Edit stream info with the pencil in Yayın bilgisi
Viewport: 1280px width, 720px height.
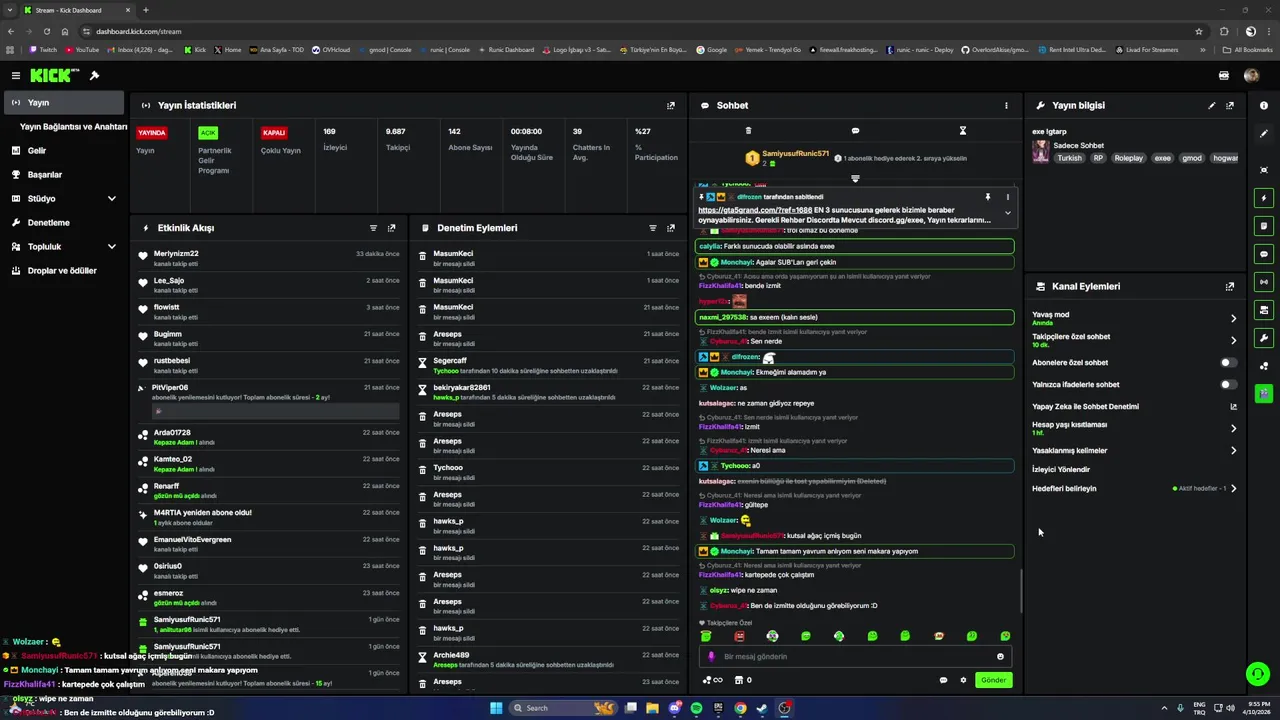(1212, 105)
